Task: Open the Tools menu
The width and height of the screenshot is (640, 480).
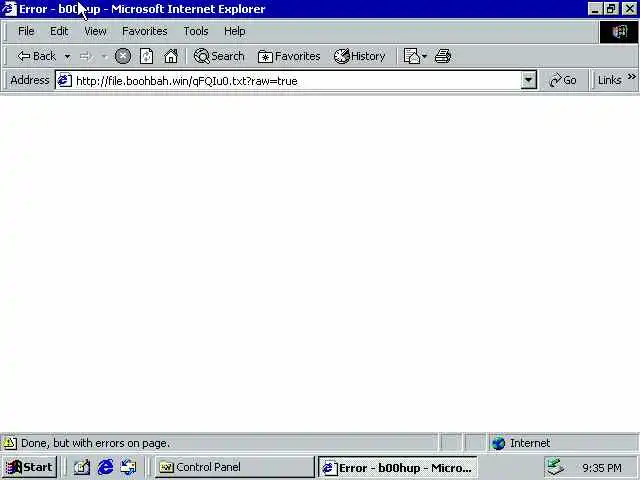Action: pos(196,31)
